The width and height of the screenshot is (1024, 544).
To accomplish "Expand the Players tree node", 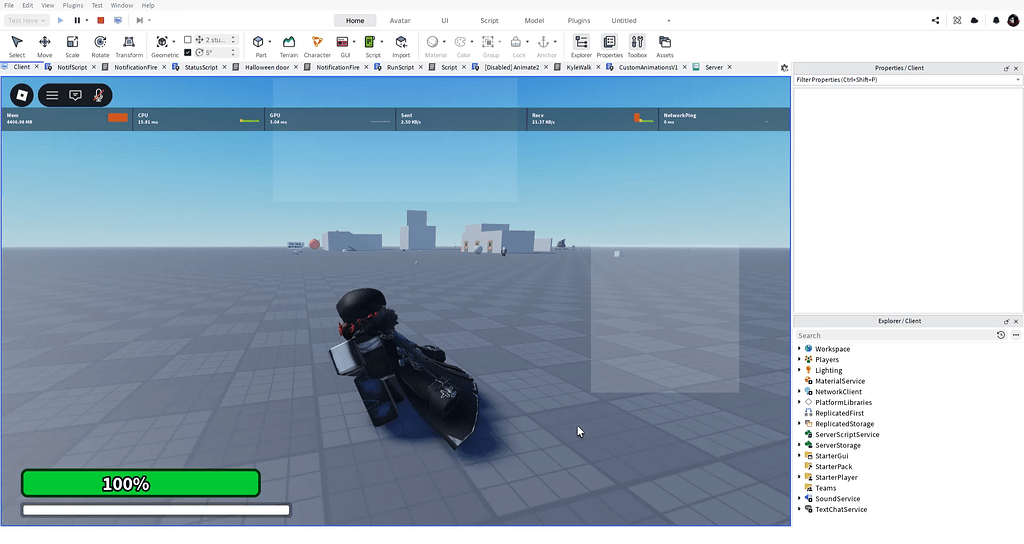I will (x=799, y=359).
